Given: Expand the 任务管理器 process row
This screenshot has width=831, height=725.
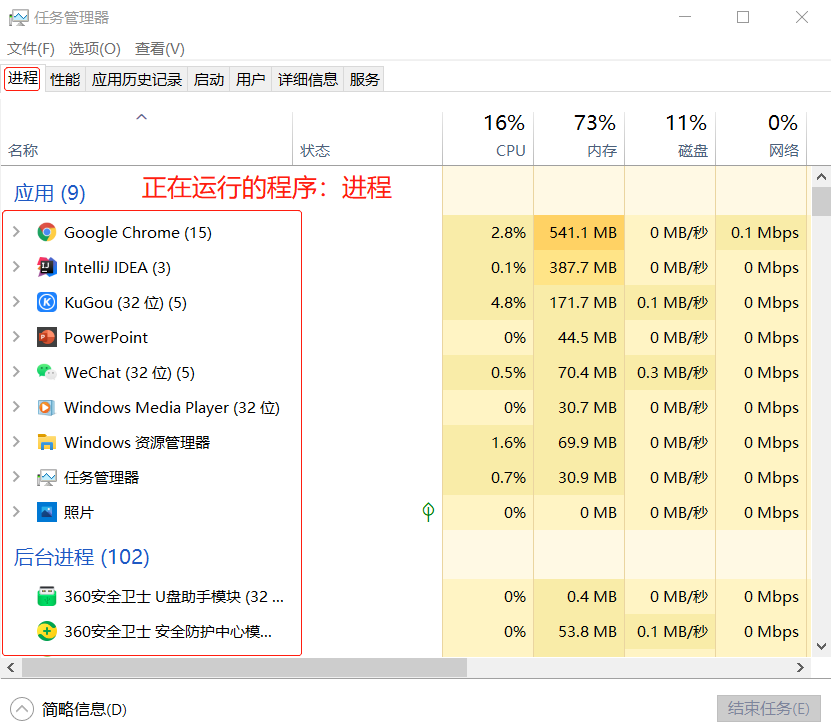Looking at the screenshot, I should 16,477.
